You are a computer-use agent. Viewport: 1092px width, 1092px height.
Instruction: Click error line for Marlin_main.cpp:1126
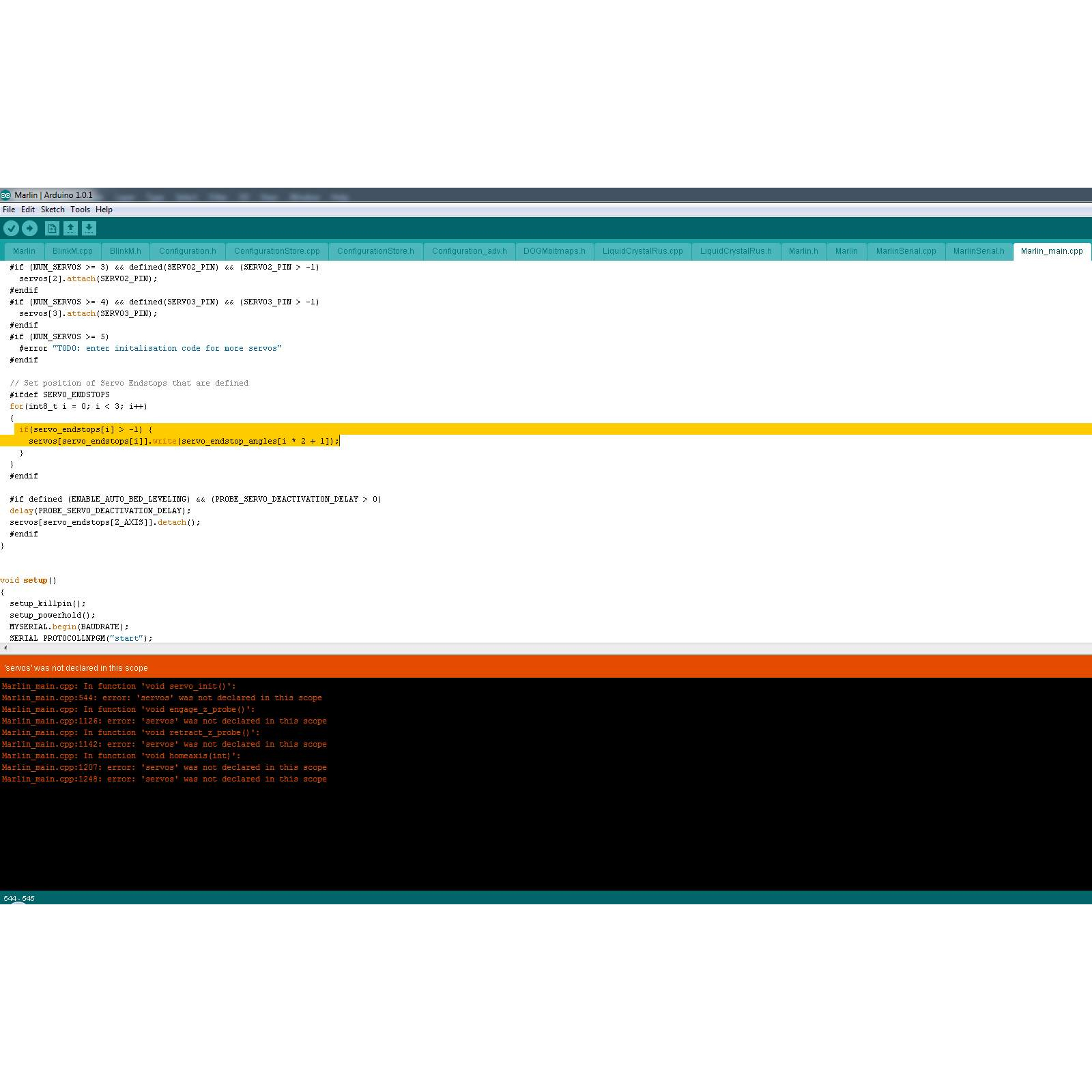pyautogui.click(x=164, y=721)
